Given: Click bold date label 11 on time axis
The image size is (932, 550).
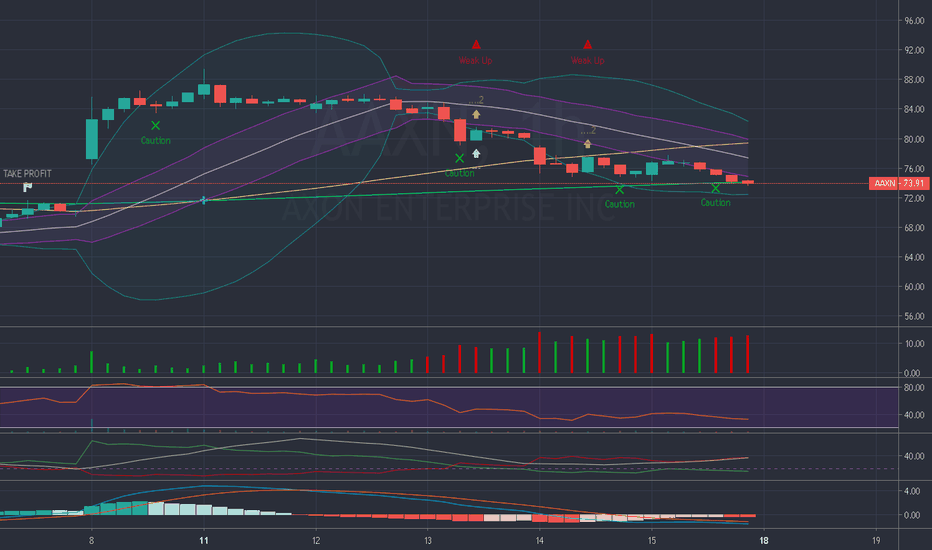Looking at the screenshot, I should click(x=204, y=540).
